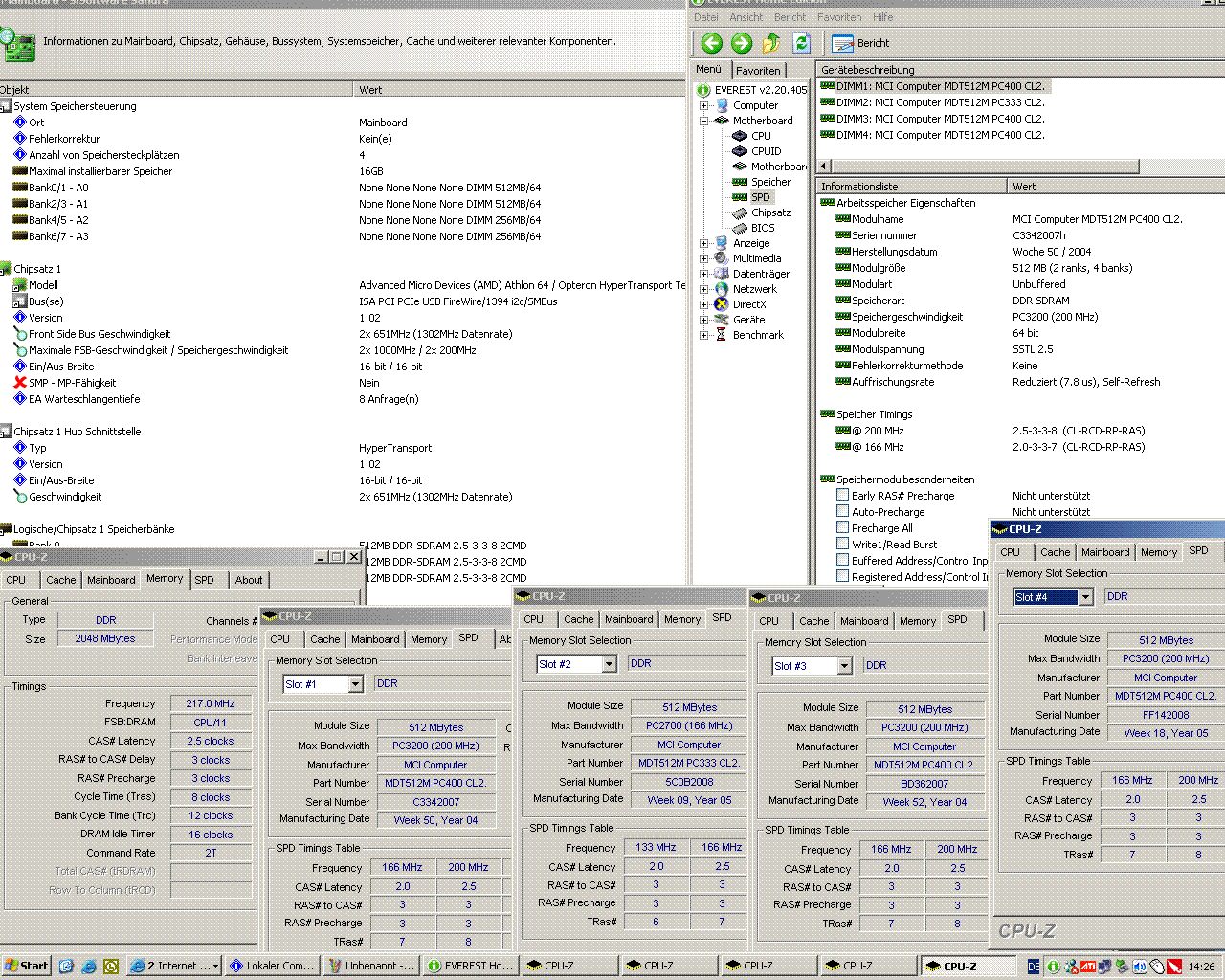1225x980 pixels.
Task: Click the Refresh icon in EVEREST toolbar
Action: coord(802,43)
